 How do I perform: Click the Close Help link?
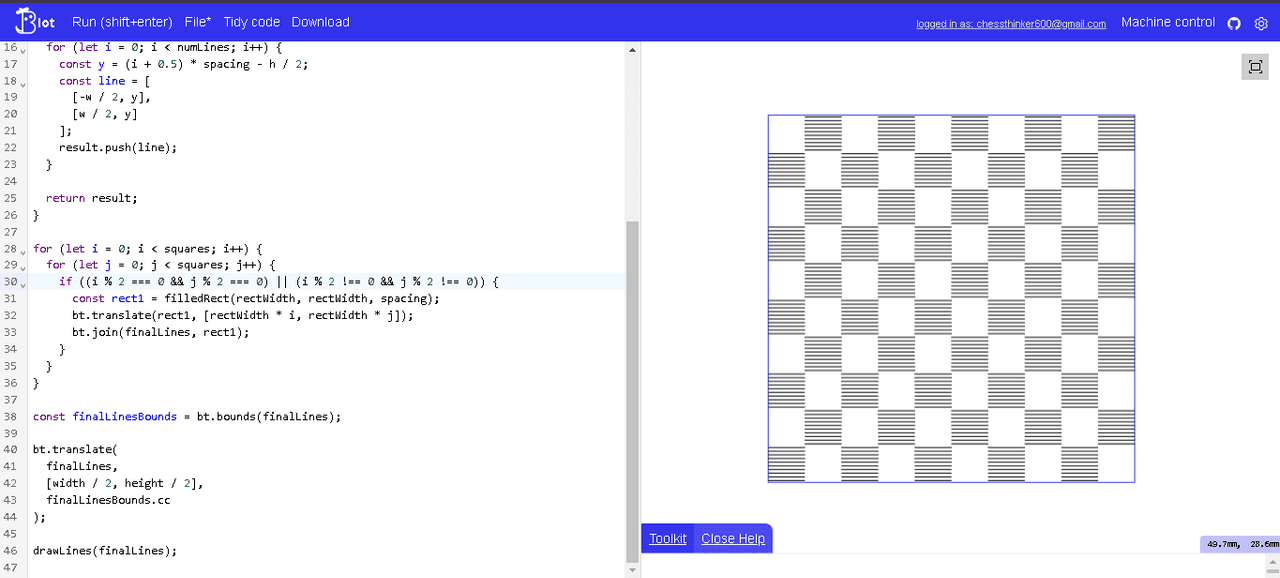pyautogui.click(x=733, y=538)
